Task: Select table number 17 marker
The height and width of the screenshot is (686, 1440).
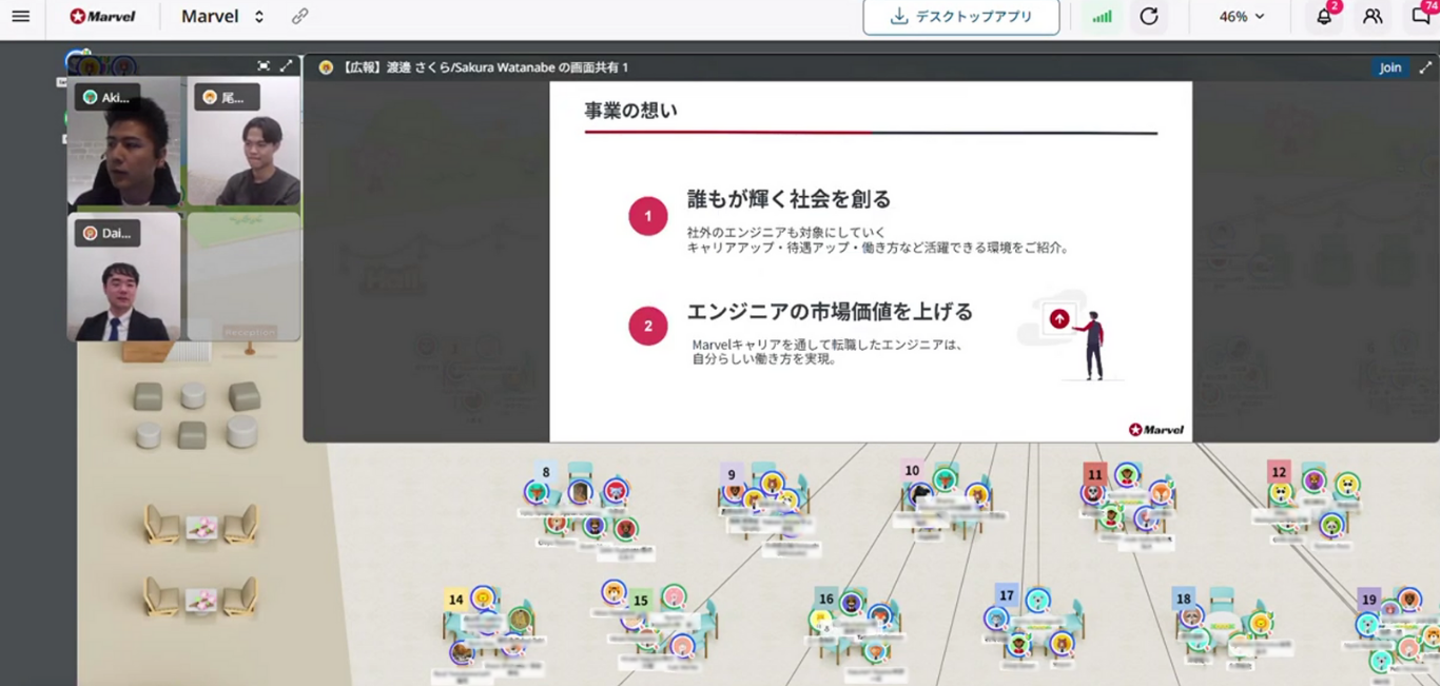Action: pyautogui.click(x=1007, y=595)
